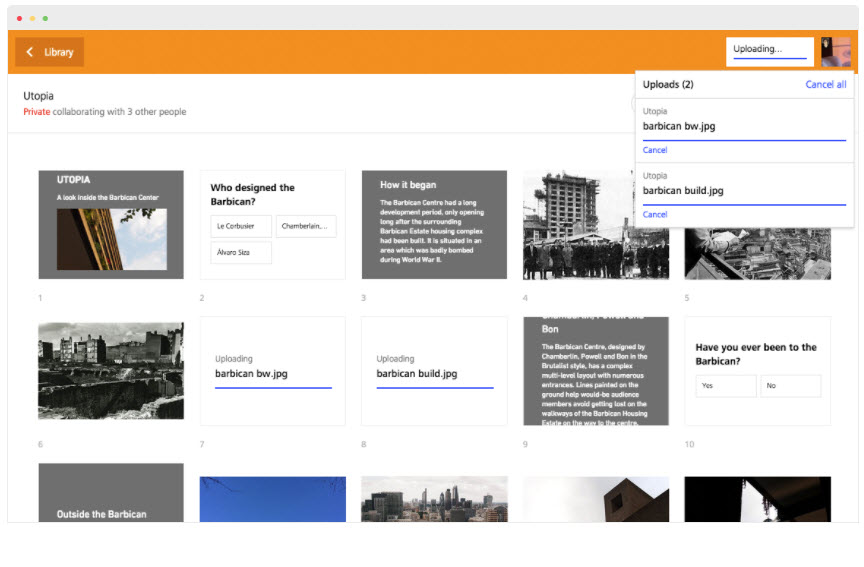864x567 pixels.
Task: Click the barbican bw.jpg uploading card progress bar
Action: [273, 387]
